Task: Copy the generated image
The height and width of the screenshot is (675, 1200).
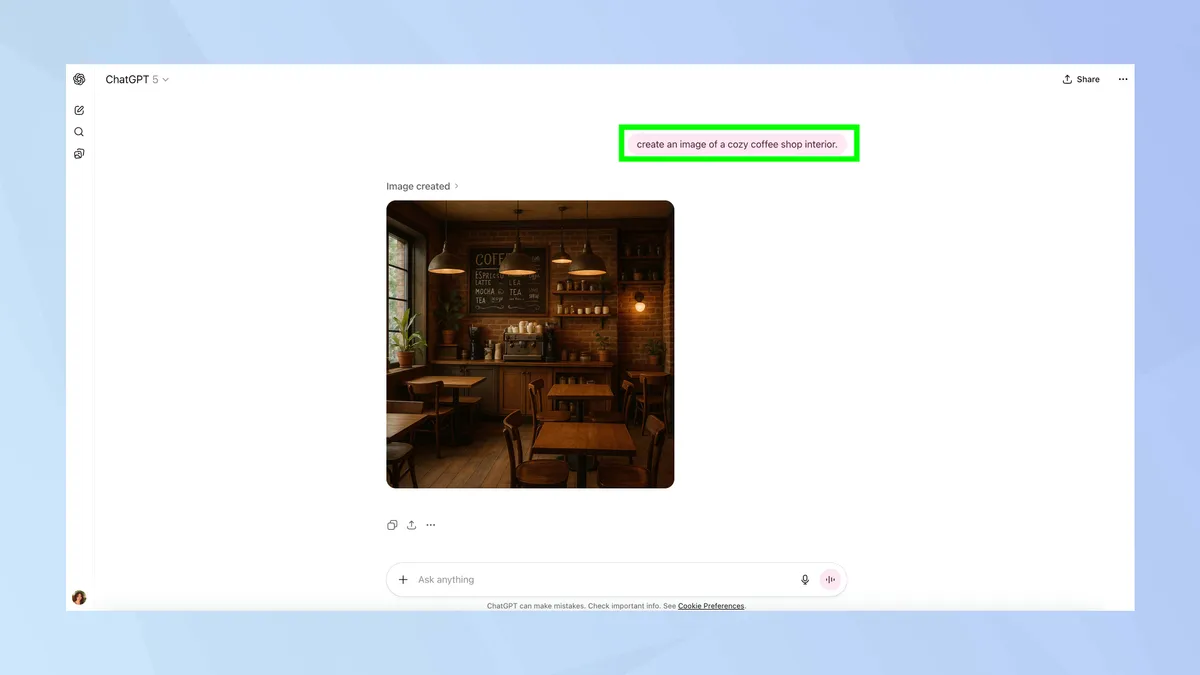Action: coord(391,524)
